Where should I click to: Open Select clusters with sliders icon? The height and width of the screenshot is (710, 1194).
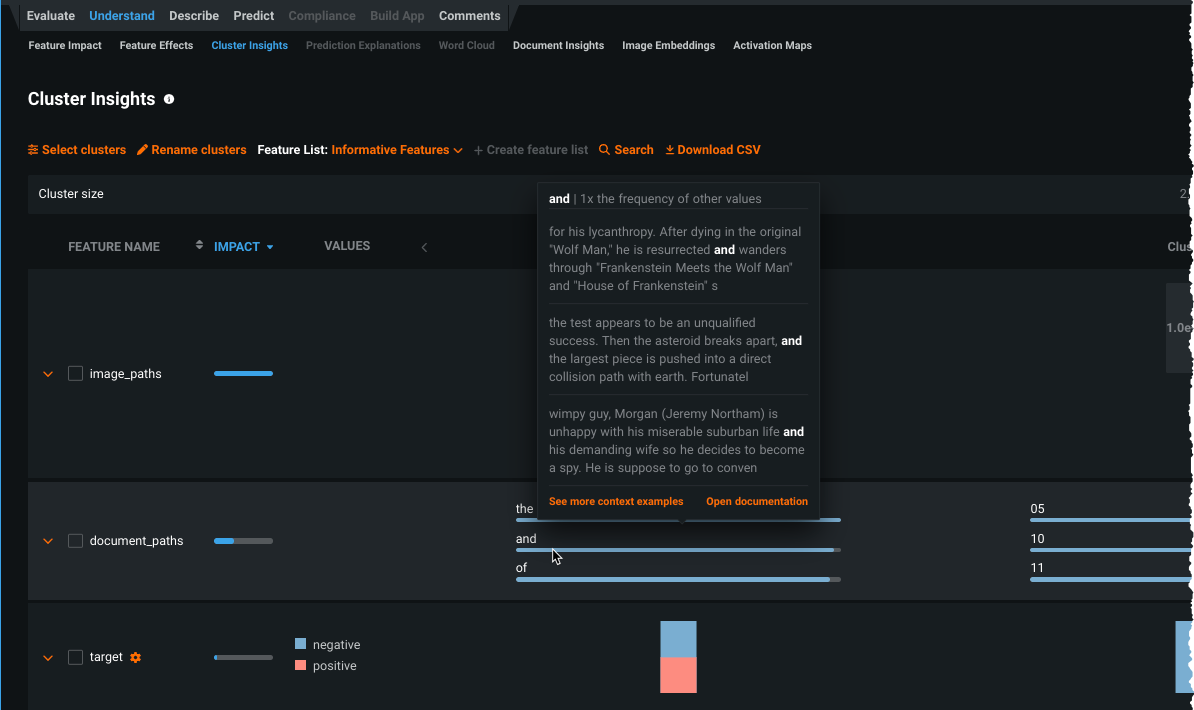(77, 150)
